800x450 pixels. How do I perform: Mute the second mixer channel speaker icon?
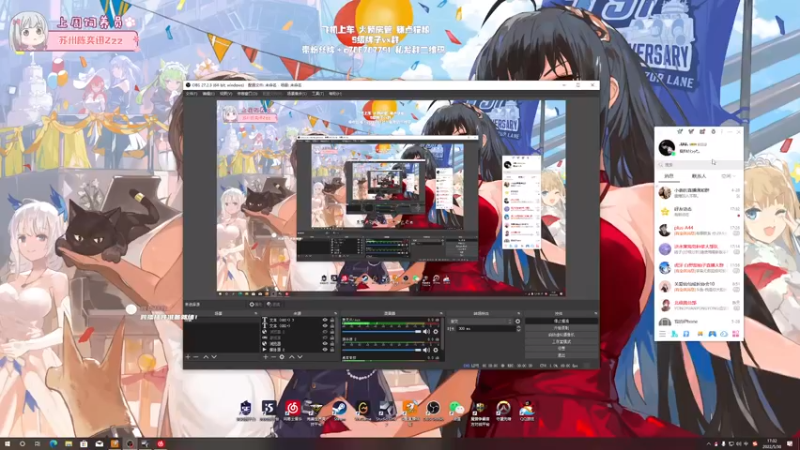point(427,350)
